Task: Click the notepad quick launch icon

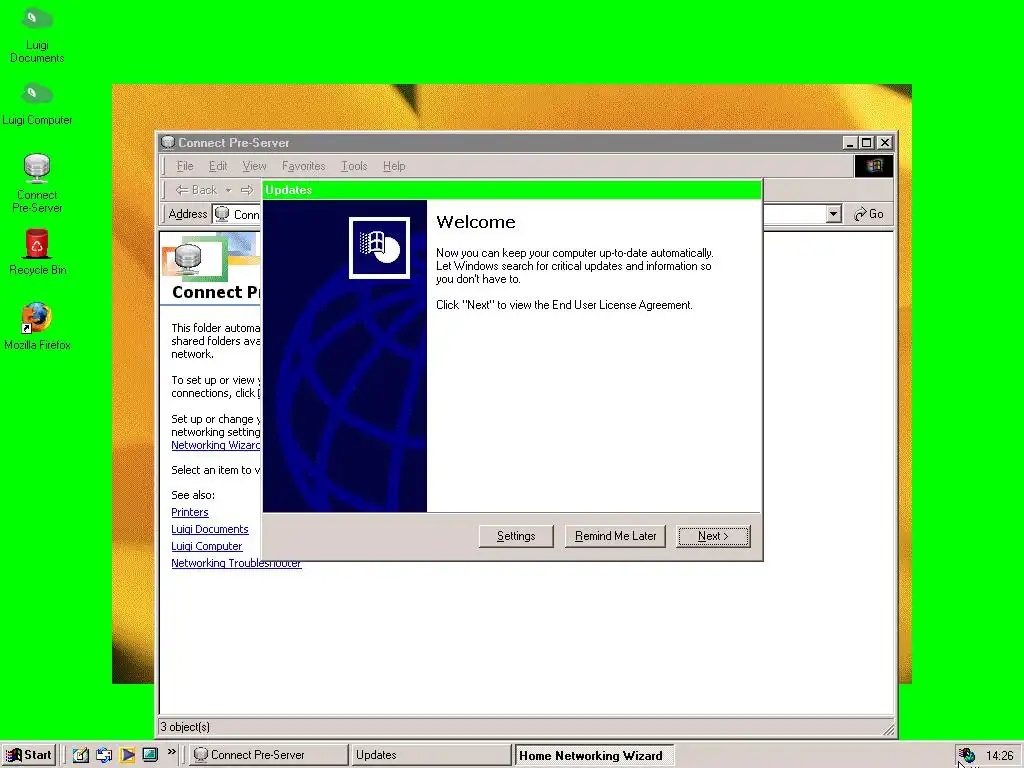Action: coord(80,755)
